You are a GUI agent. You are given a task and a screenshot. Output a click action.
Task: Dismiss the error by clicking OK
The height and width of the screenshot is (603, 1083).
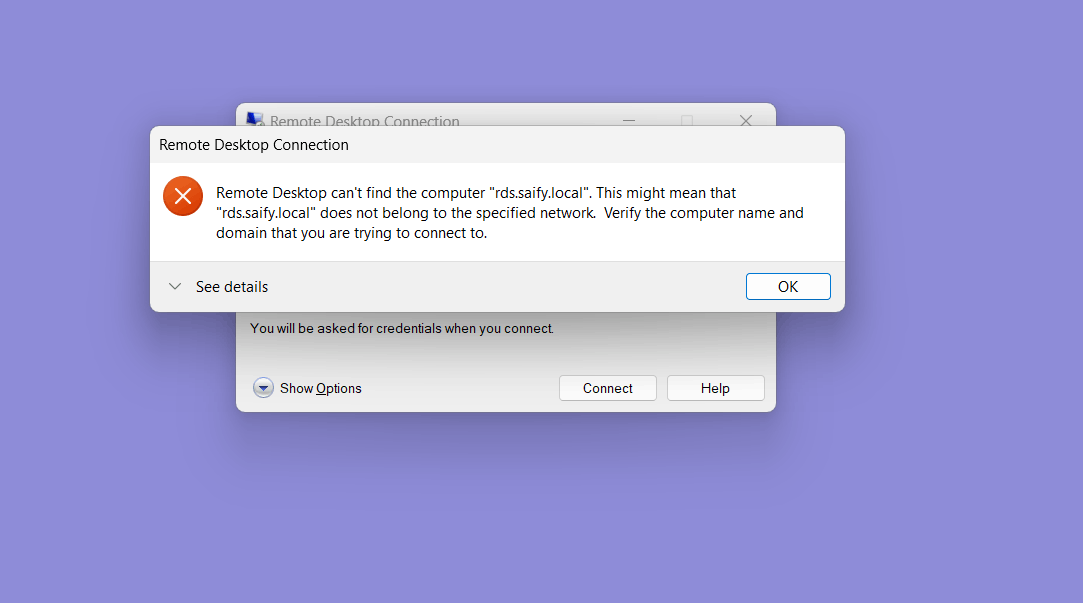788,286
